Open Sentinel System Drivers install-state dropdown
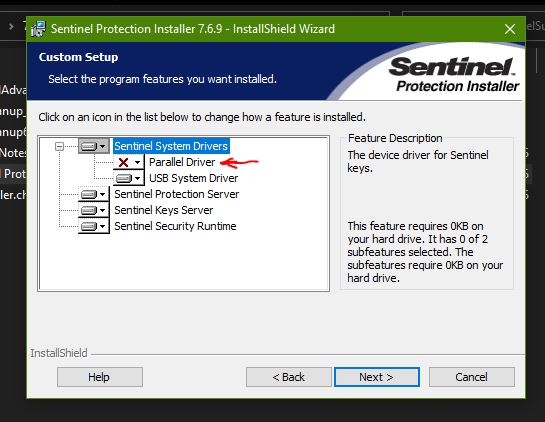The image size is (545, 422). pos(94,146)
